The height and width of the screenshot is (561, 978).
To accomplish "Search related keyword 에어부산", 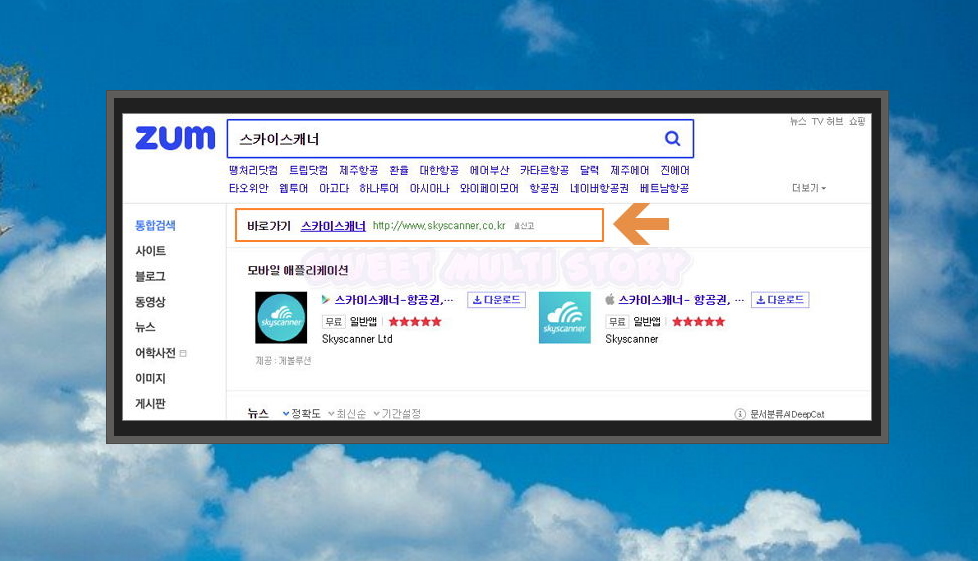I will 490,170.
